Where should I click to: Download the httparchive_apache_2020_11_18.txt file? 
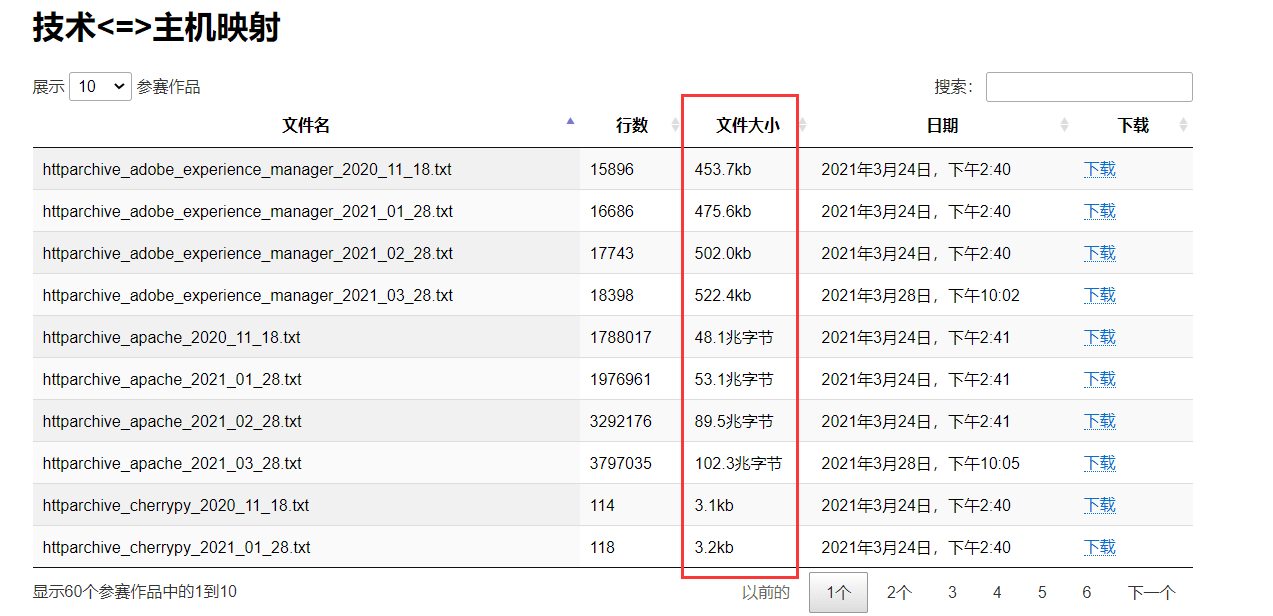pos(1099,337)
